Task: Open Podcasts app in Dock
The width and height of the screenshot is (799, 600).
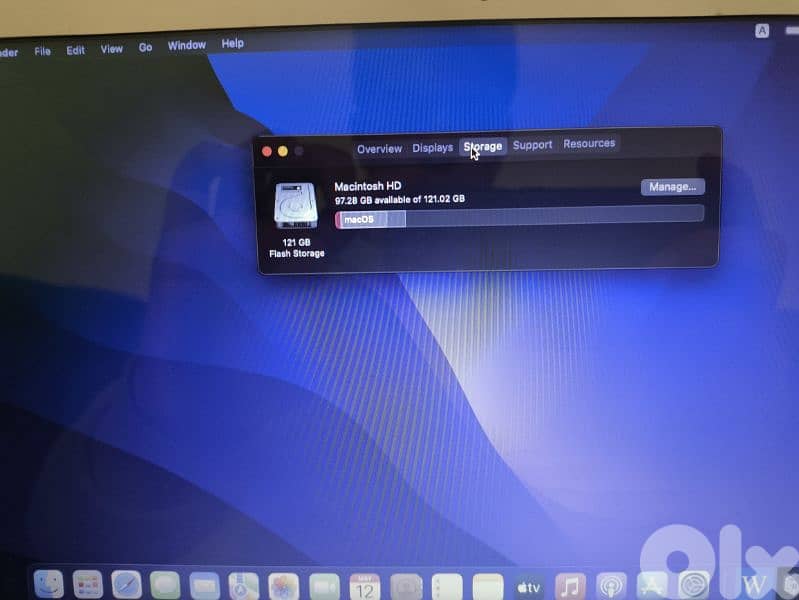Action: click(x=611, y=587)
